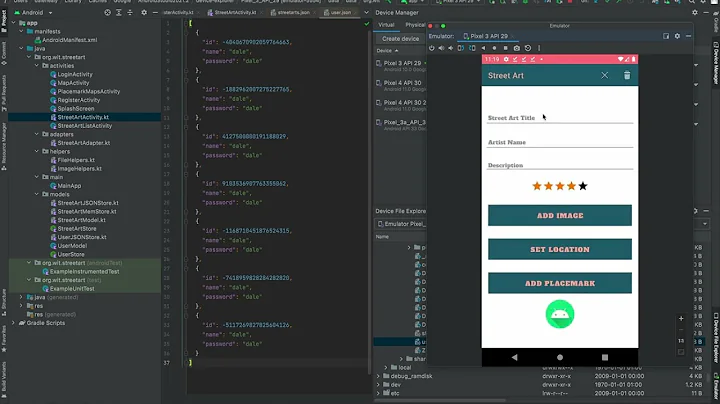Select Pixel 3 API 29 emulator tab
The image size is (720, 404).
(x=489, y=36)
